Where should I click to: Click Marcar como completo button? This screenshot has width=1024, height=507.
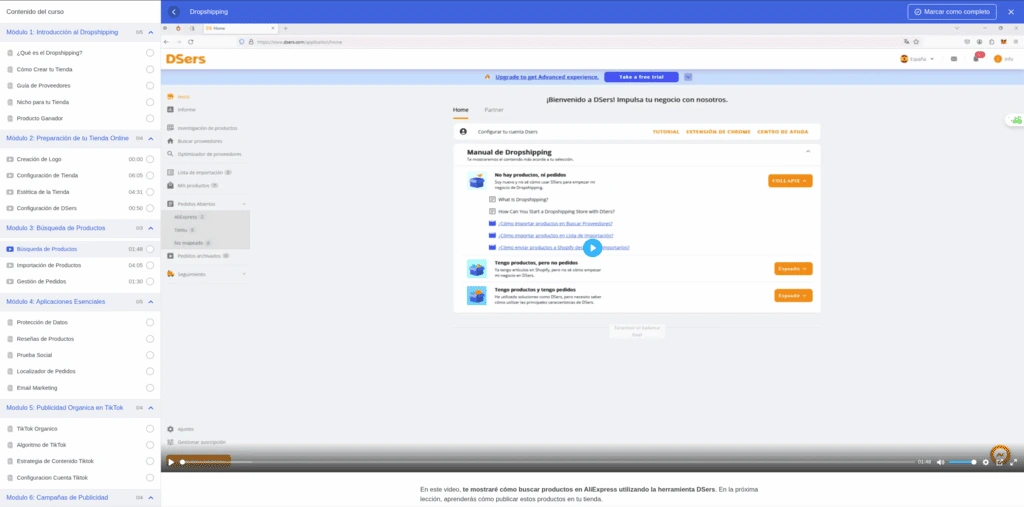[x=950, y=12]
